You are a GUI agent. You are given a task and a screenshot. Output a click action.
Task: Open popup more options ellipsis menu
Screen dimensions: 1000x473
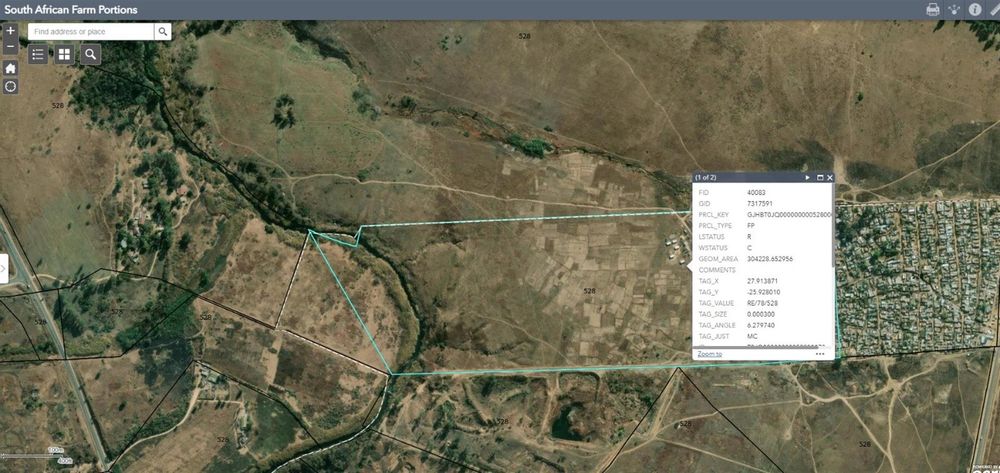tap(820, 354)
